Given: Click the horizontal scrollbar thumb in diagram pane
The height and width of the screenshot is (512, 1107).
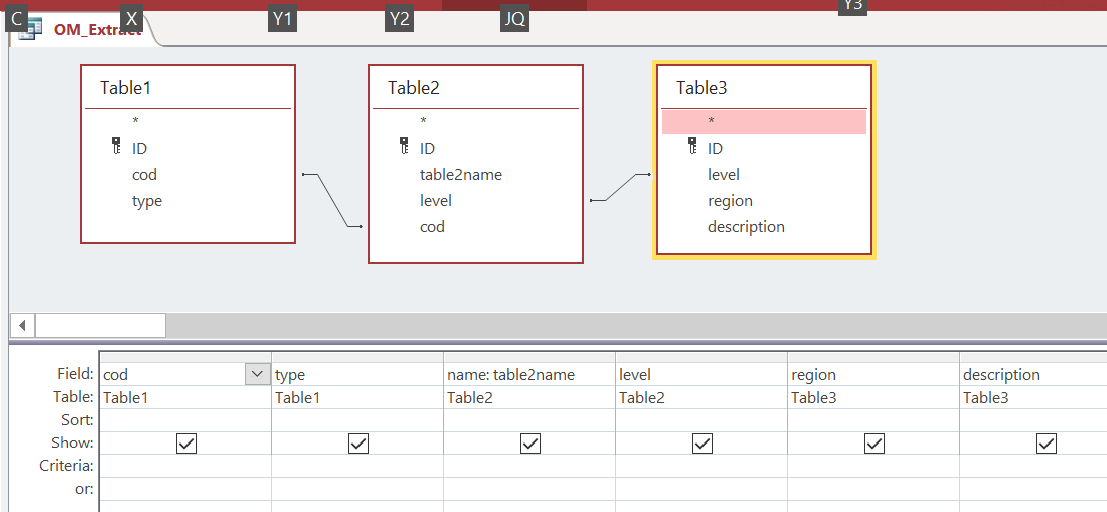Looking at the screenshot, I should [x=100, y=326].
